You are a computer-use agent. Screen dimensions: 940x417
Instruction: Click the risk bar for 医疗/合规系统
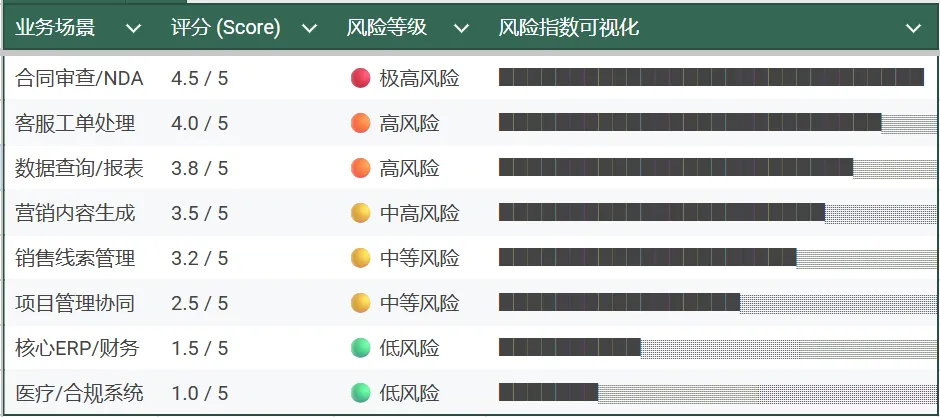point(548,392)
